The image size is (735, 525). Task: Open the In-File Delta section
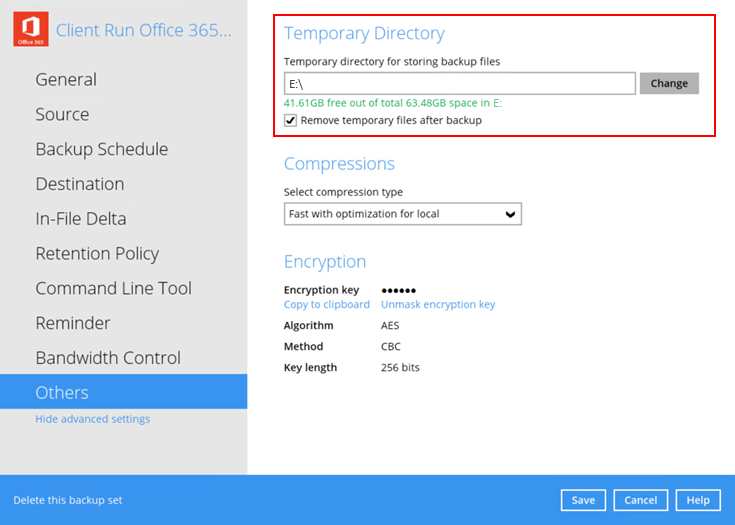click(81, 219)
